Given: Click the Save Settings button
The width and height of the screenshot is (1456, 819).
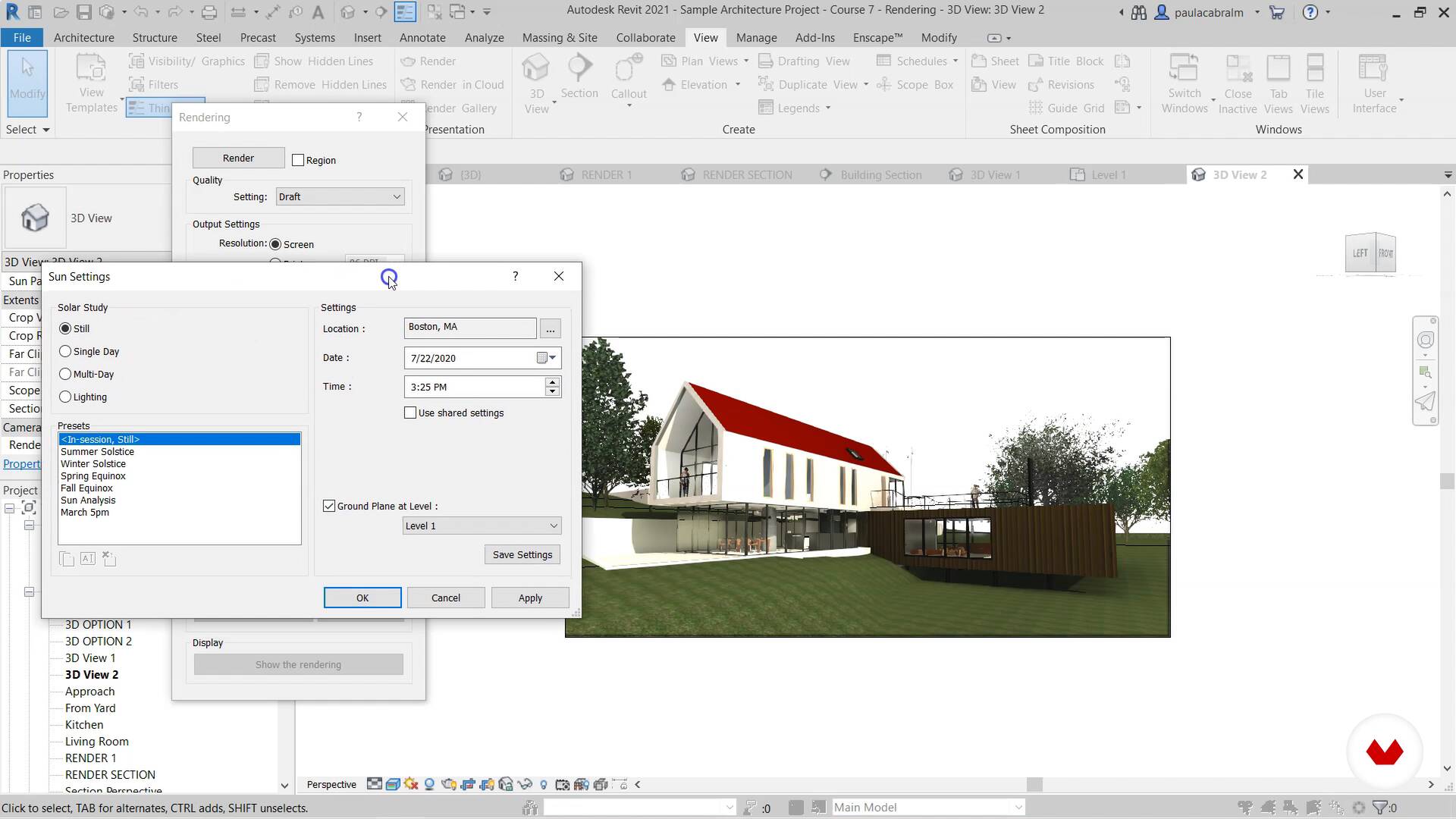Looking at the screenshot, I should (x=522, y=554).
